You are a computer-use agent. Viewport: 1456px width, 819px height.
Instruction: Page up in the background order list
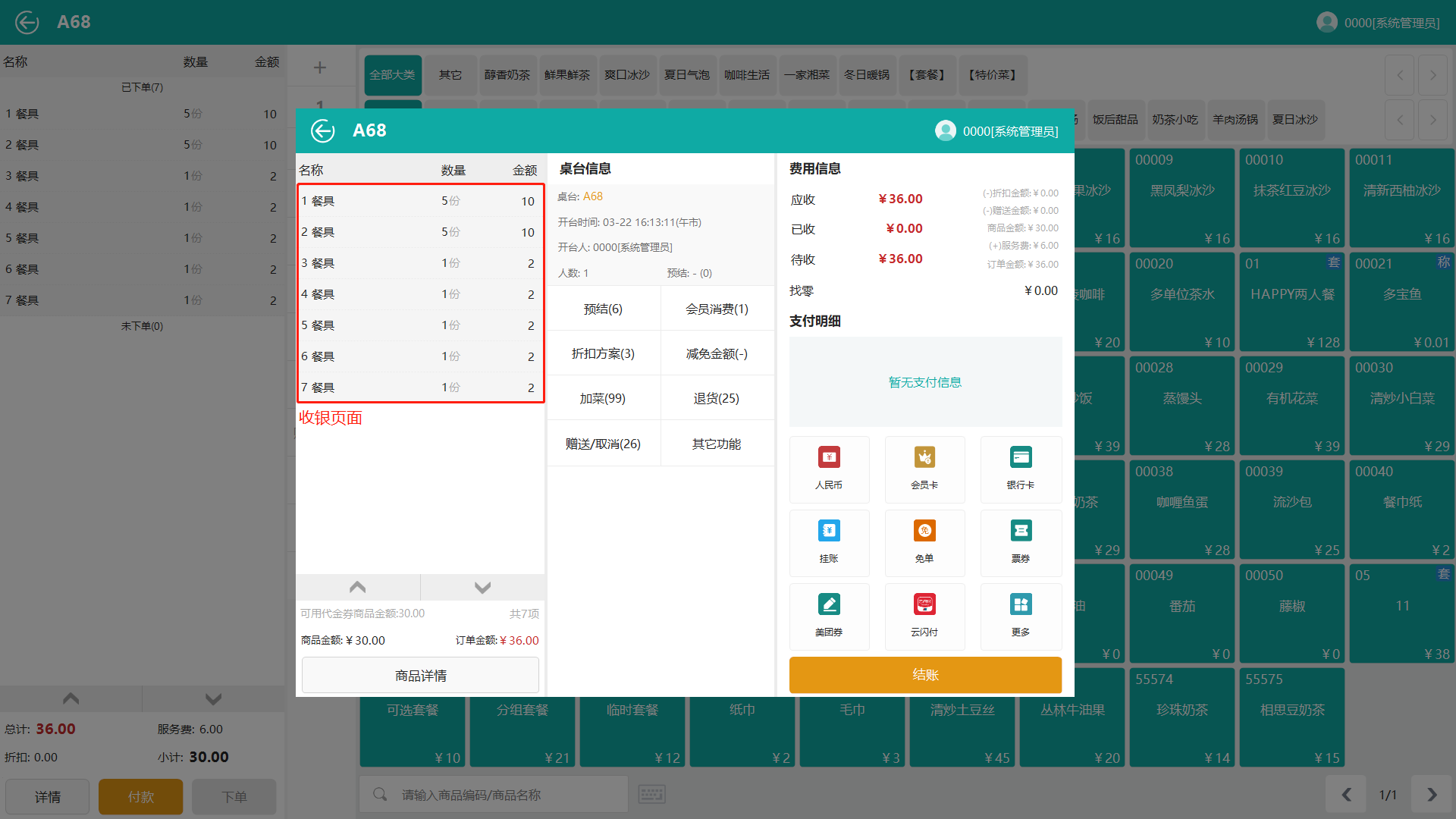71,698
